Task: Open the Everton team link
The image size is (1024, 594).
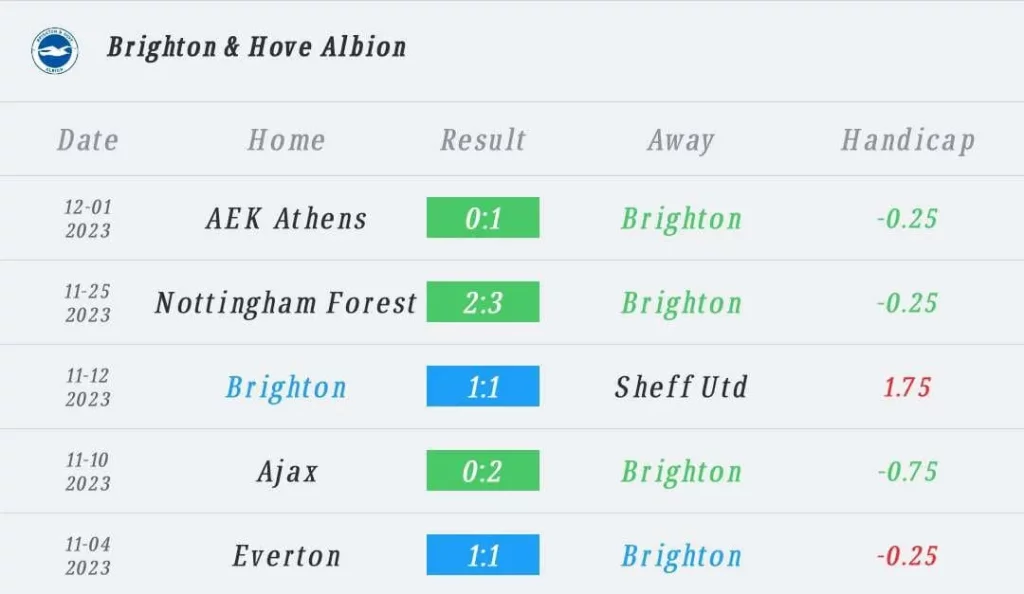Action: coord(287,556)
